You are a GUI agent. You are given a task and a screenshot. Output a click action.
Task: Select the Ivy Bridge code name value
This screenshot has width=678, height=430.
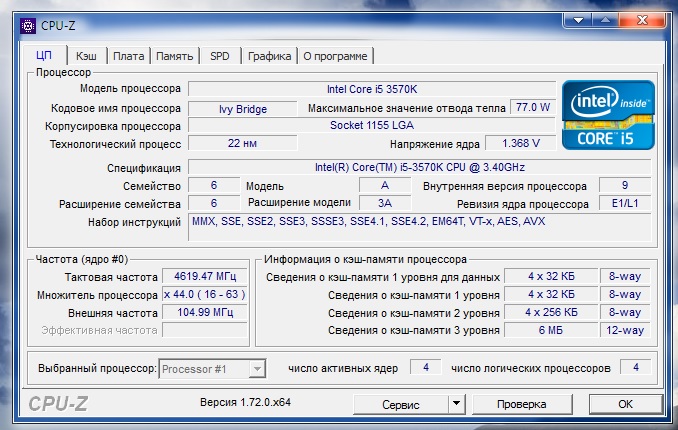(243, 109)
